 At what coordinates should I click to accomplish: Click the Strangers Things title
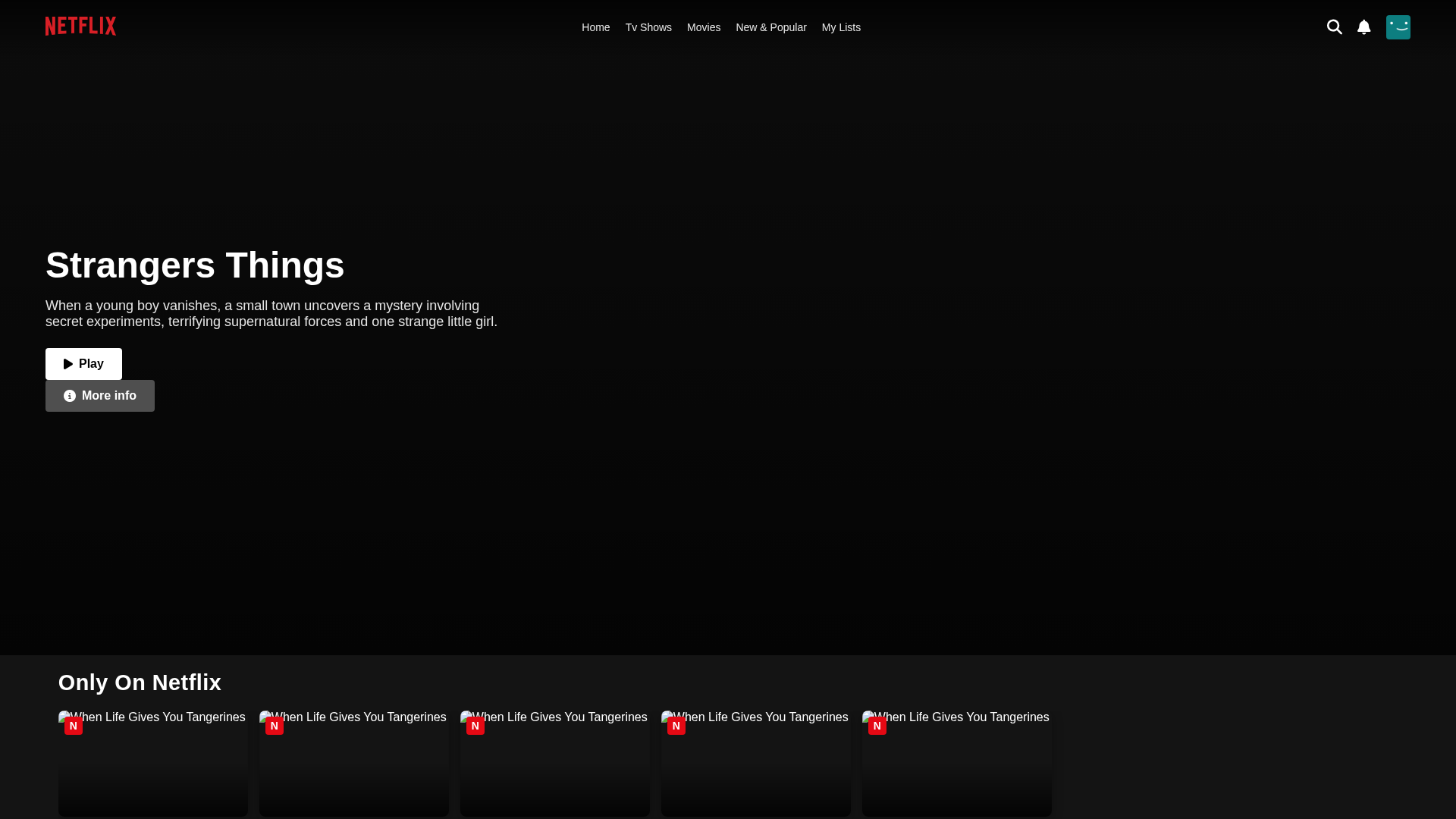coord(195,265)
